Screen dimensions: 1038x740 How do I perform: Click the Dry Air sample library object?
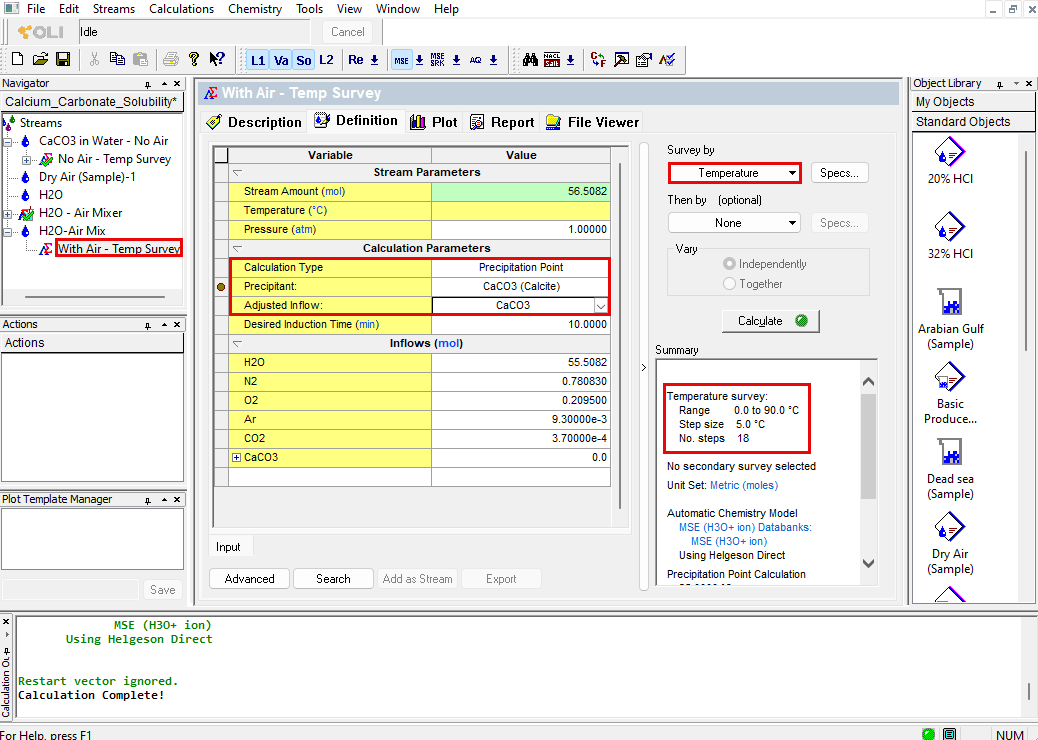pyautogui.click(x=950, y=545)
